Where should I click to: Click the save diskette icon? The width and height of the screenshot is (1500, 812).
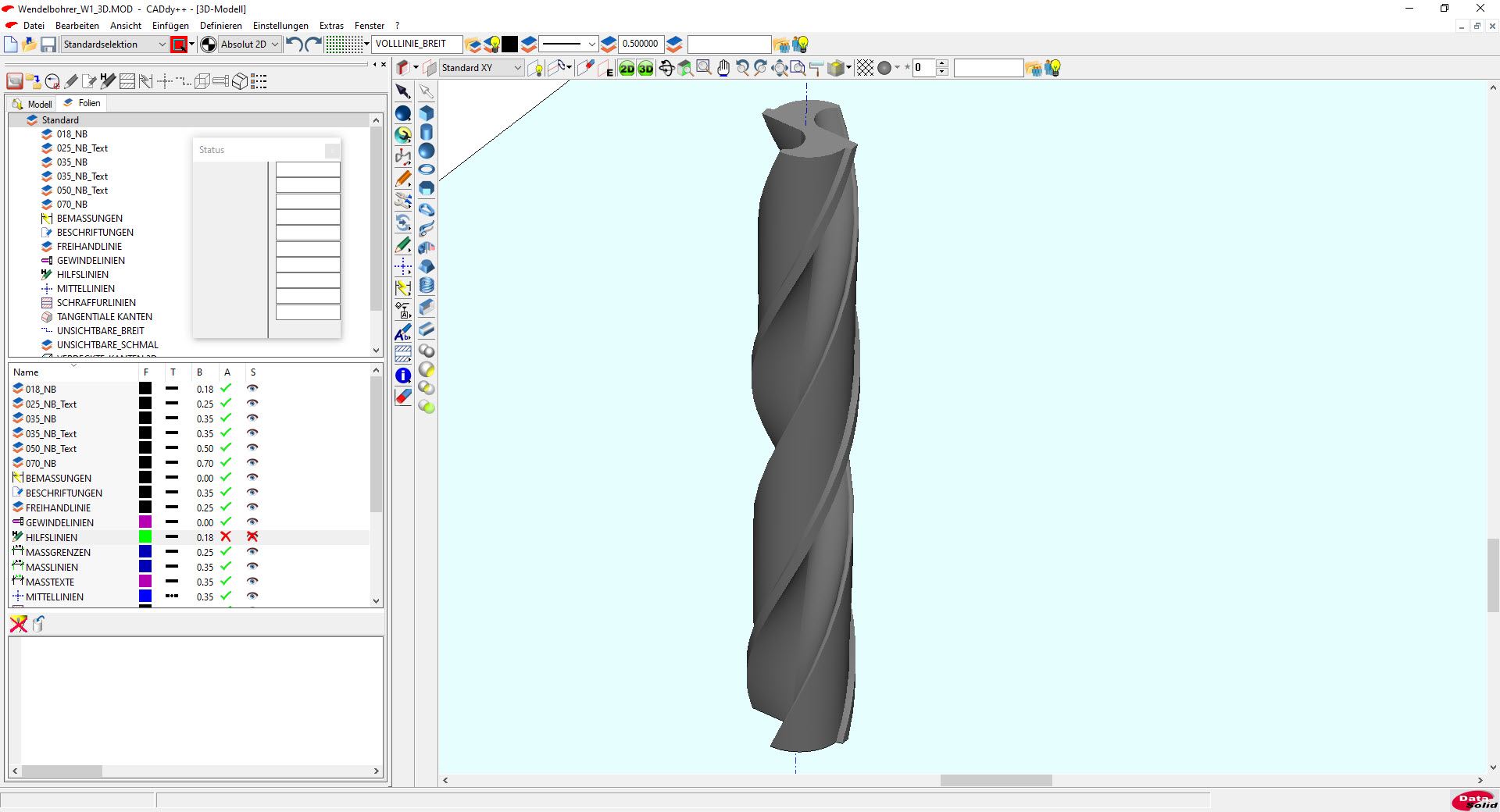(48, 45)
